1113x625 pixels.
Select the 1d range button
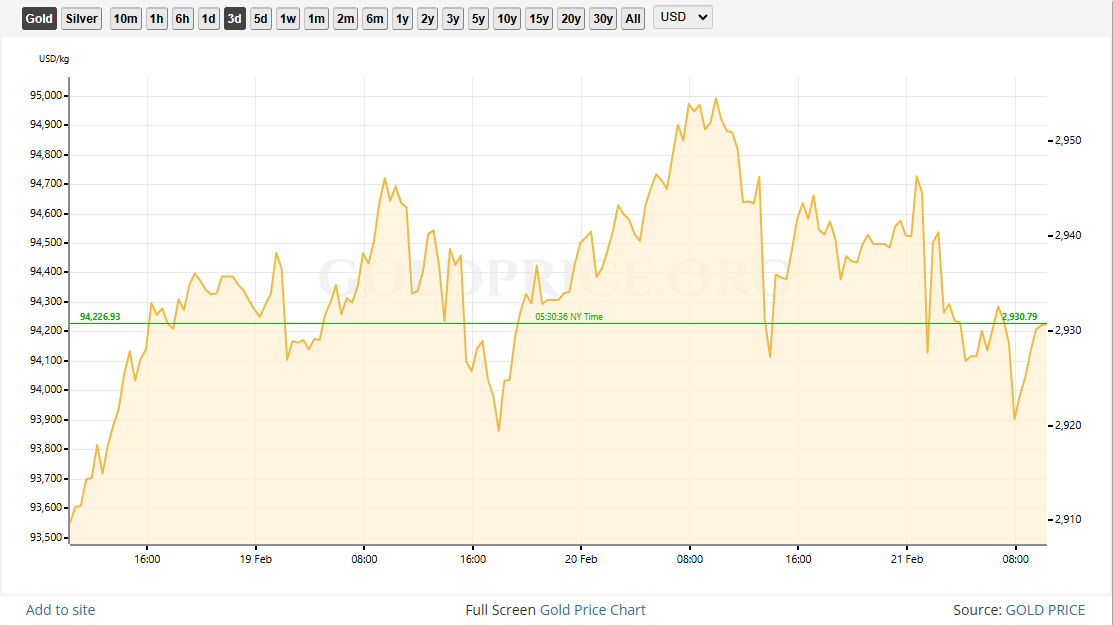tap(209, 18)
